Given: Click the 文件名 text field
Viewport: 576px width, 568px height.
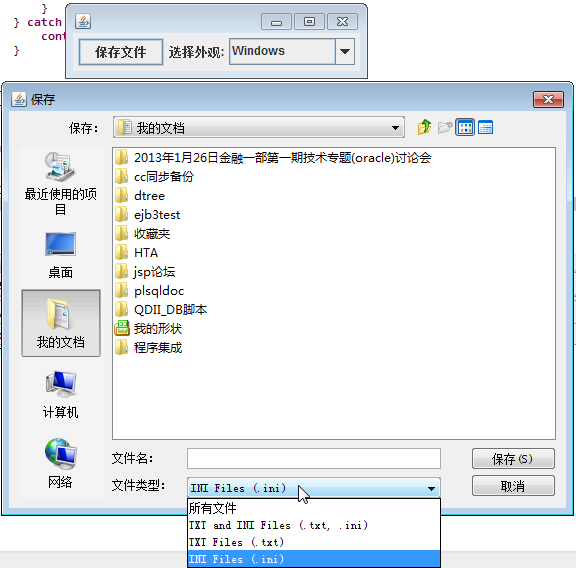Looking at the screenshot, I should [314, 459].
